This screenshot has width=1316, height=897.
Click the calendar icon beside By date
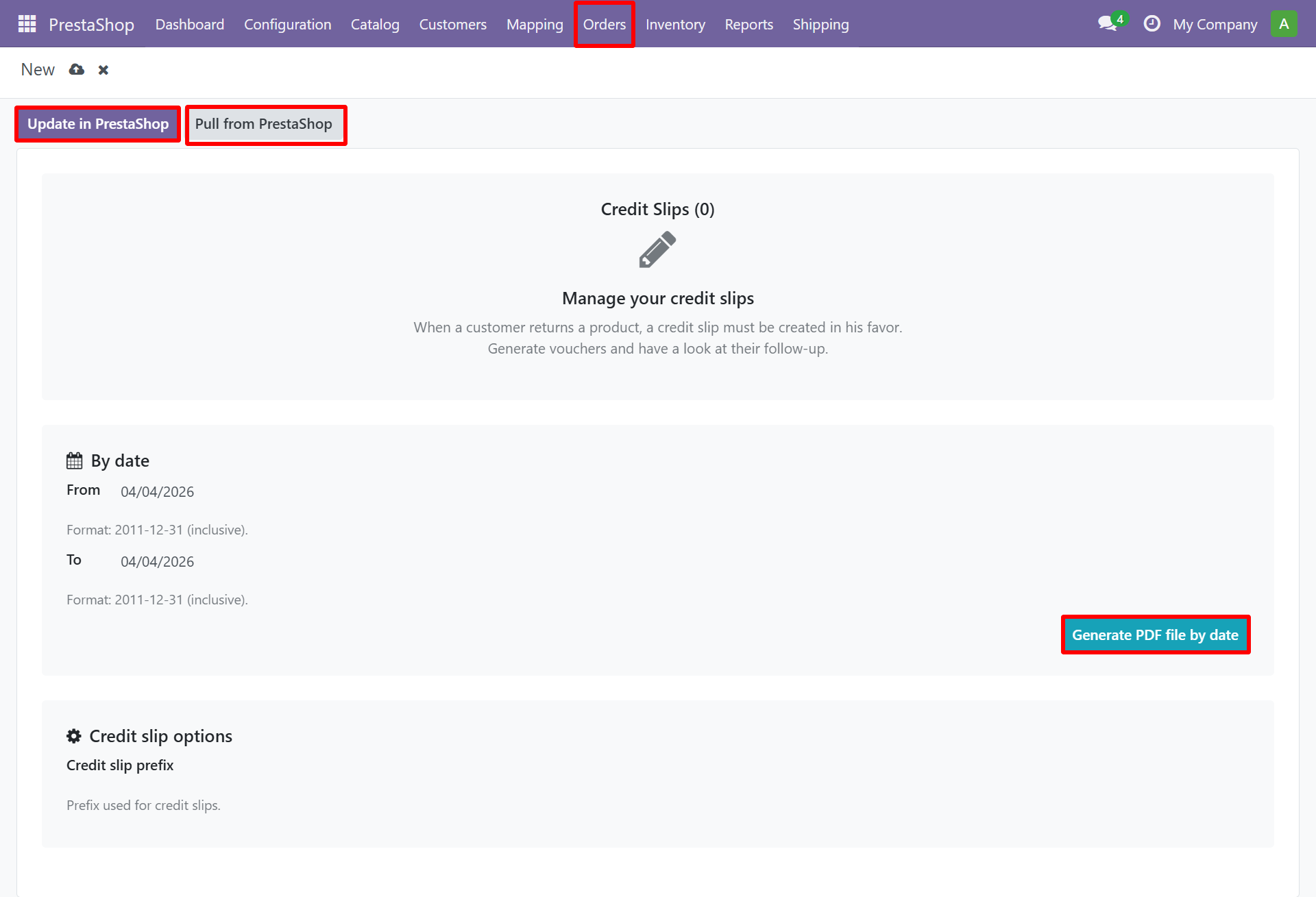74,460
